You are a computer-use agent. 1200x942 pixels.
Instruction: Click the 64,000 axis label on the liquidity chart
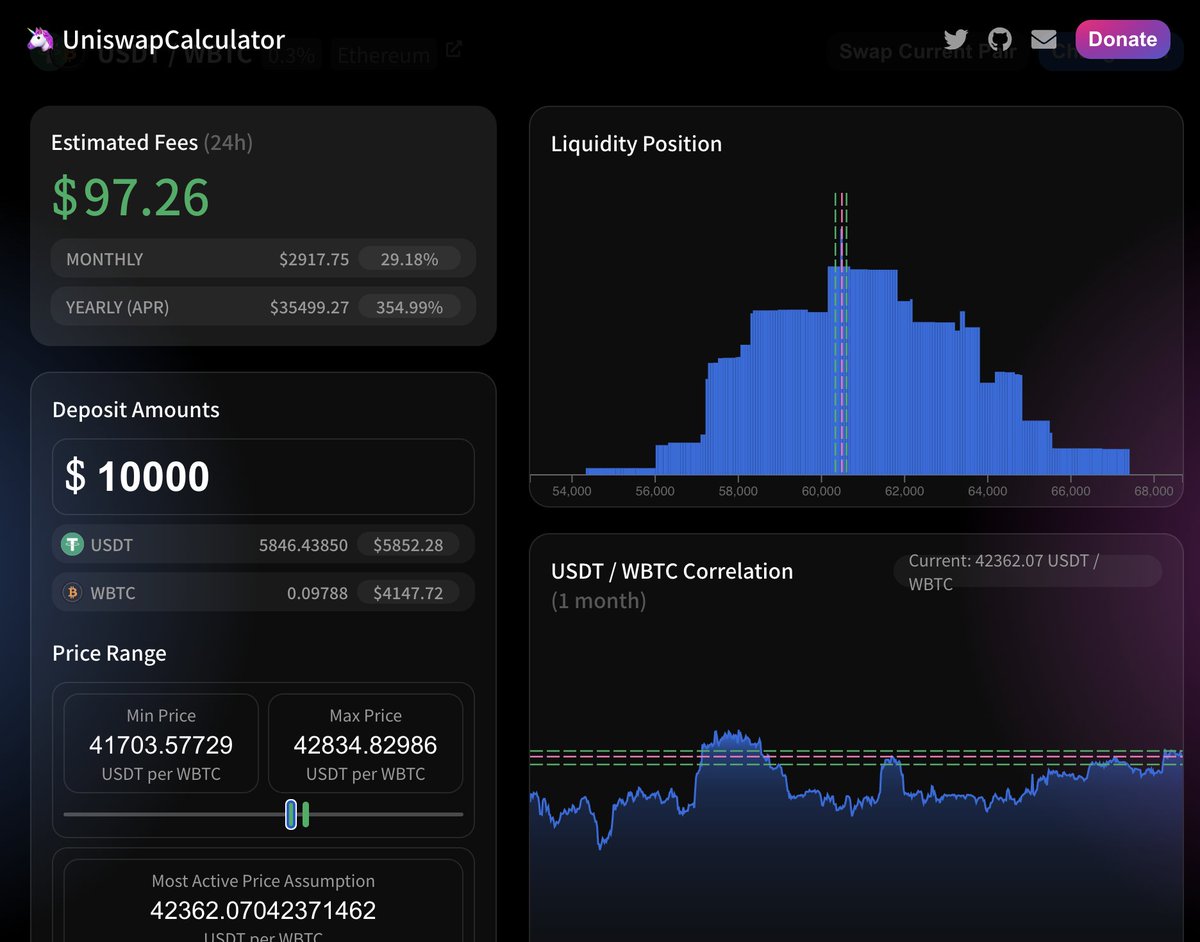tap(988, 491)
